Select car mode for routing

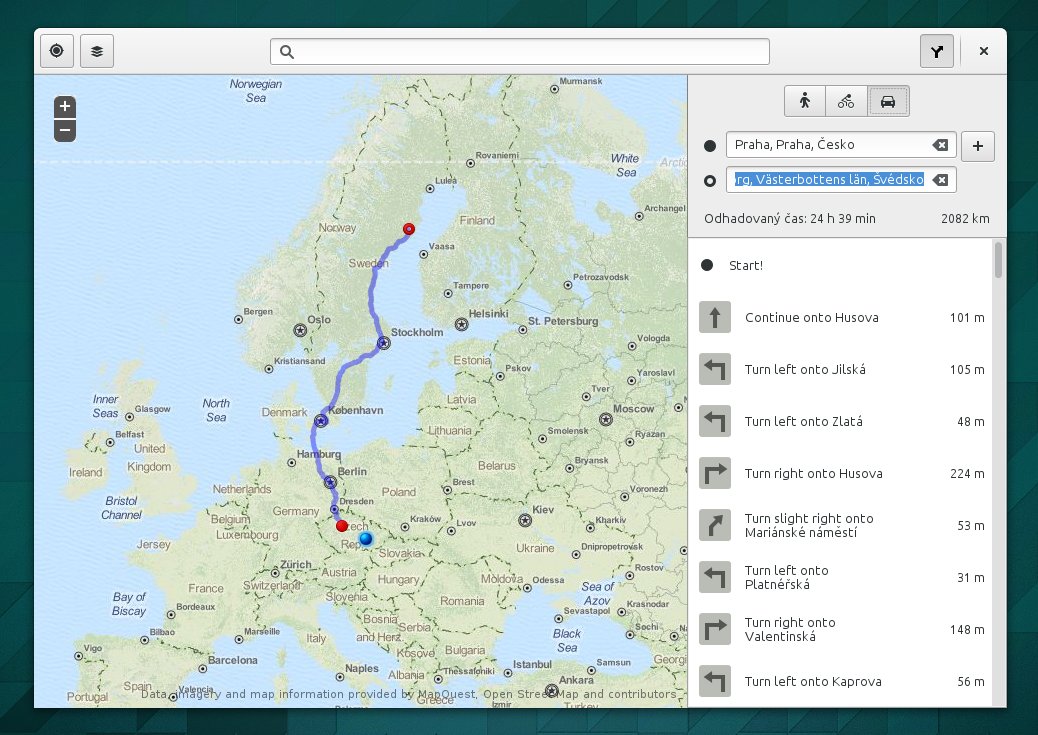(x=888, y=100)
